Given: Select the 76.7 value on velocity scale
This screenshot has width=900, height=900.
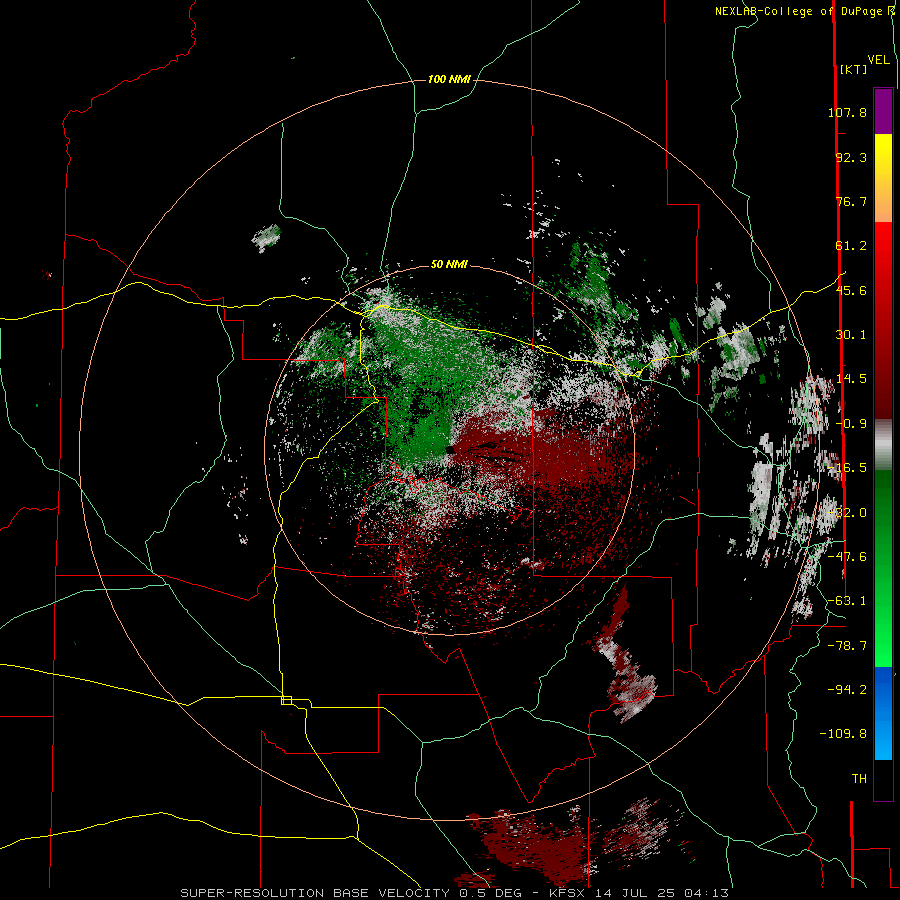Looking at the screenshot, I should coord(851,201).
